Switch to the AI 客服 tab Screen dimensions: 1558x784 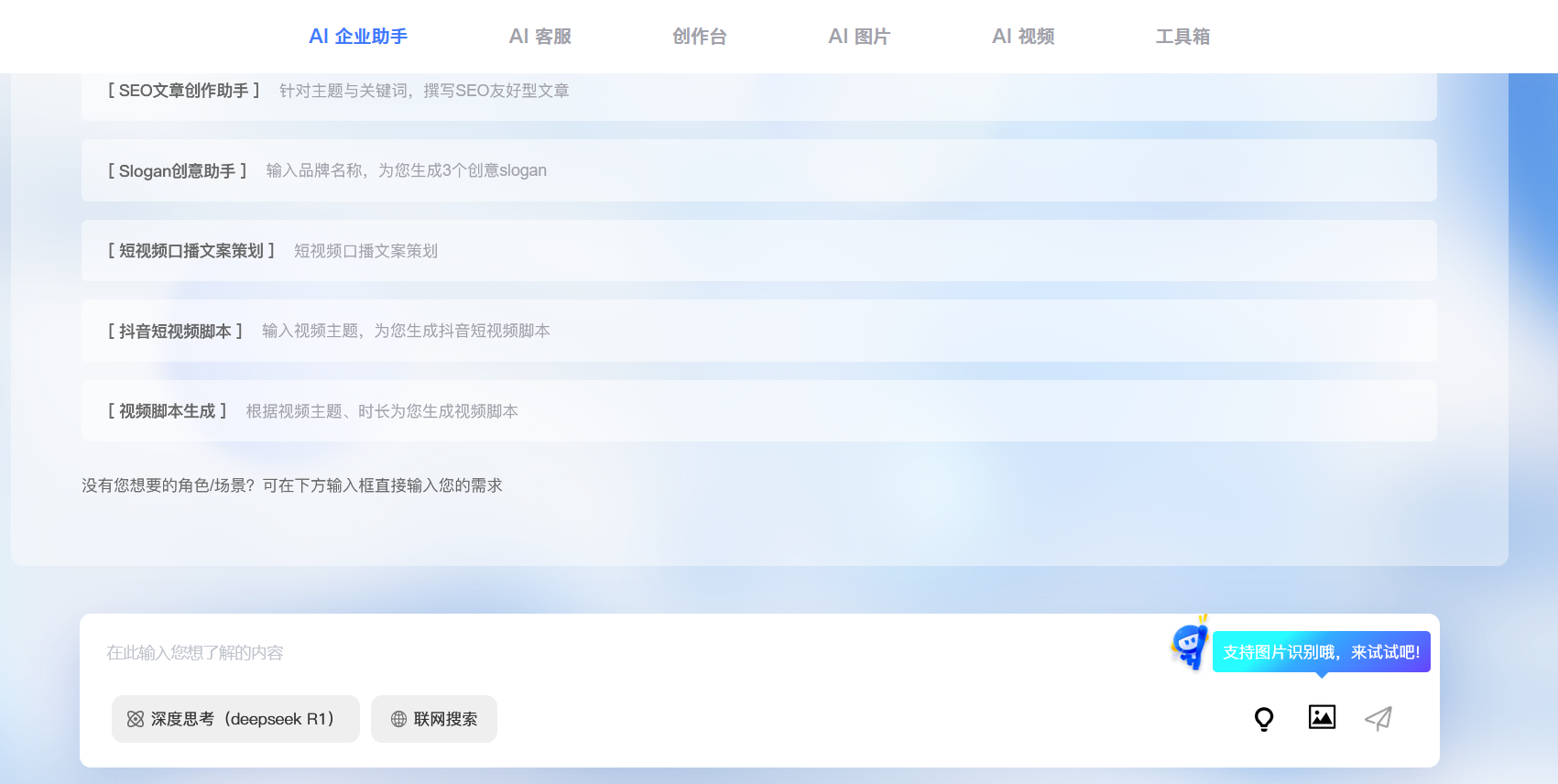click(539, 37)
